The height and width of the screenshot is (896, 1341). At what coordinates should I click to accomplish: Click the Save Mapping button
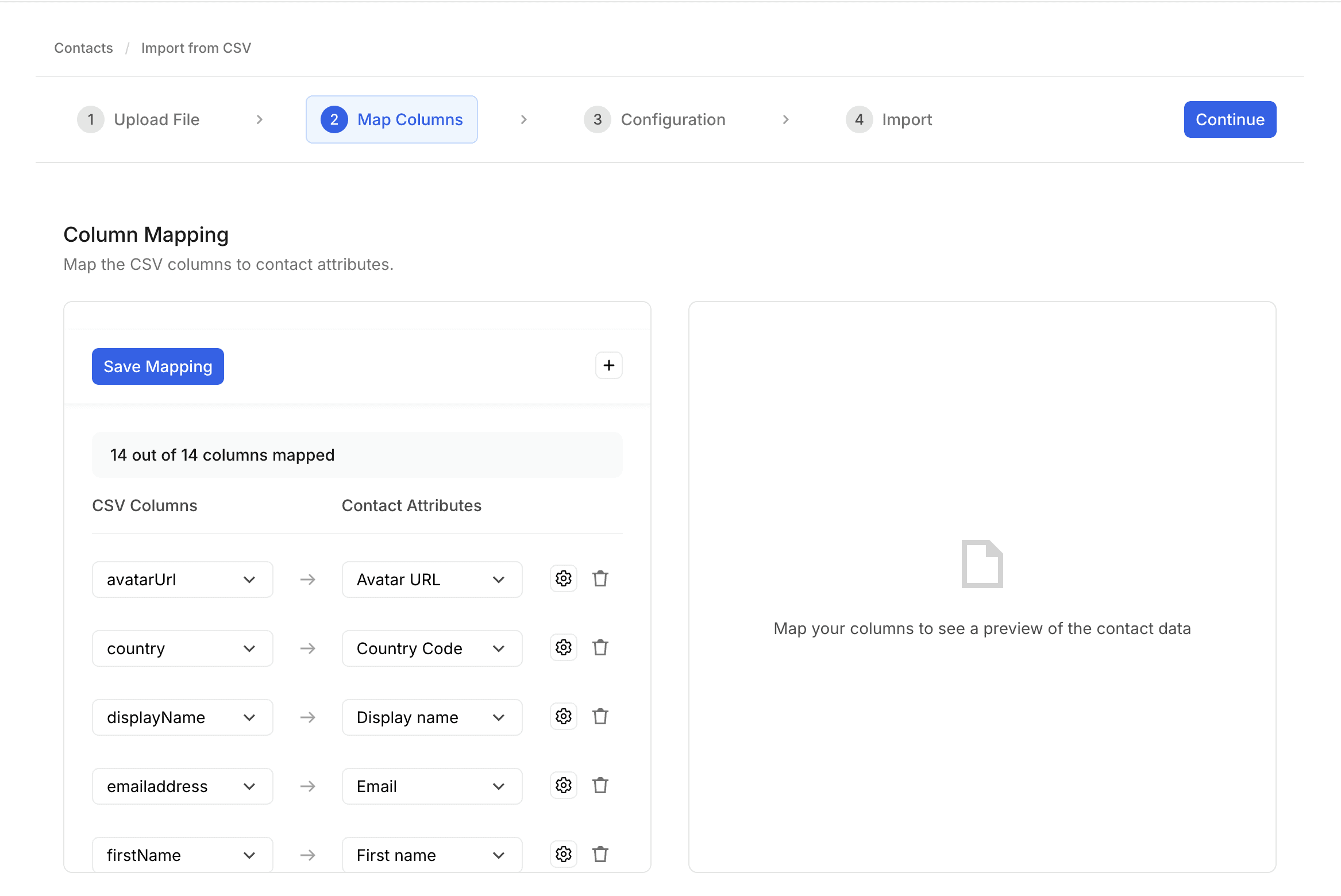click(157, 366)
